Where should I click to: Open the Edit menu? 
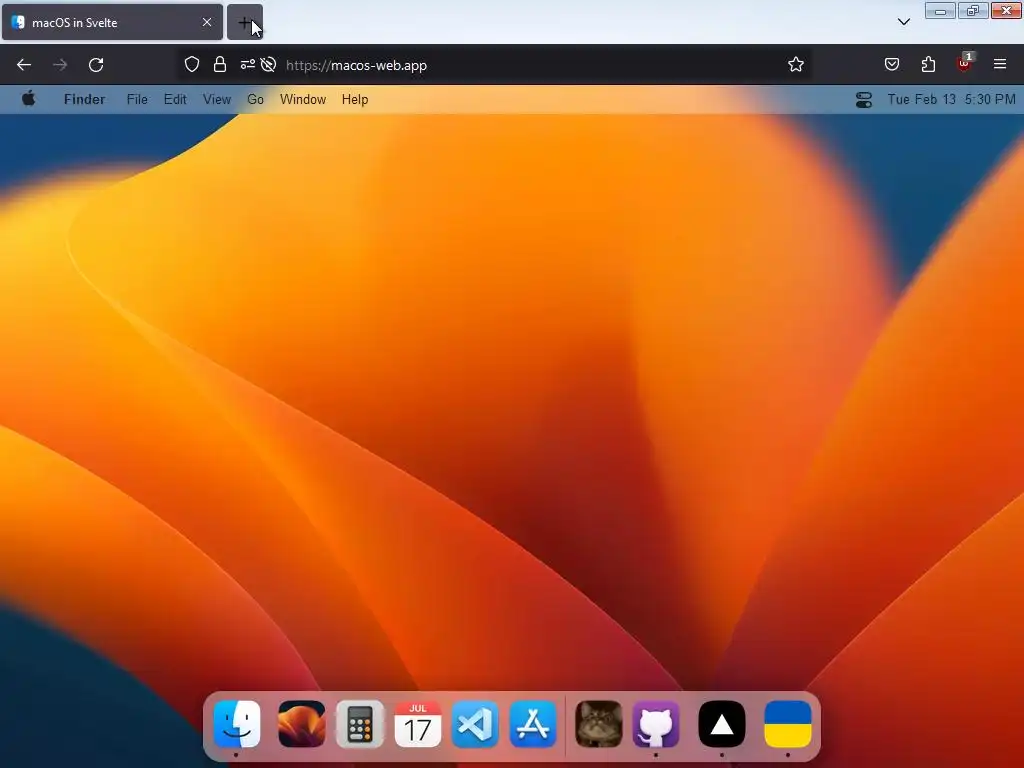click(175, 99)
